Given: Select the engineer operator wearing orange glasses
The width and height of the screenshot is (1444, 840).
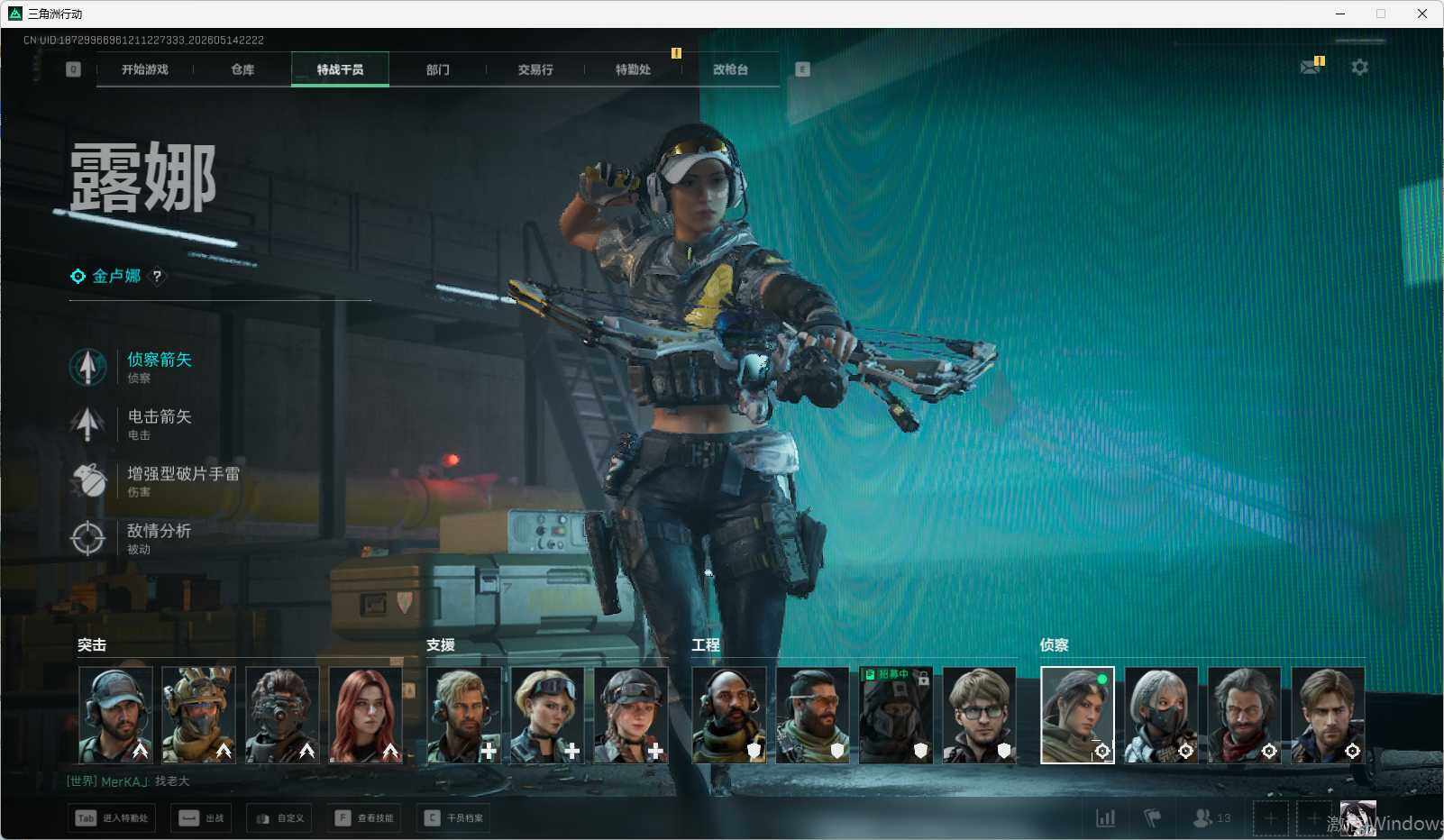Looking at the screenshot, I should point(812,715).
